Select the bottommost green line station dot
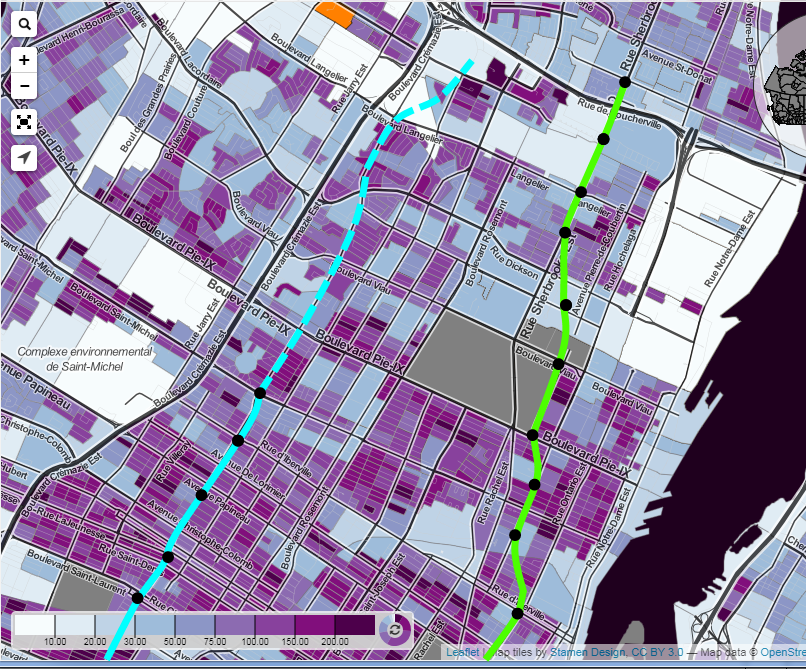 pos(518,613)
